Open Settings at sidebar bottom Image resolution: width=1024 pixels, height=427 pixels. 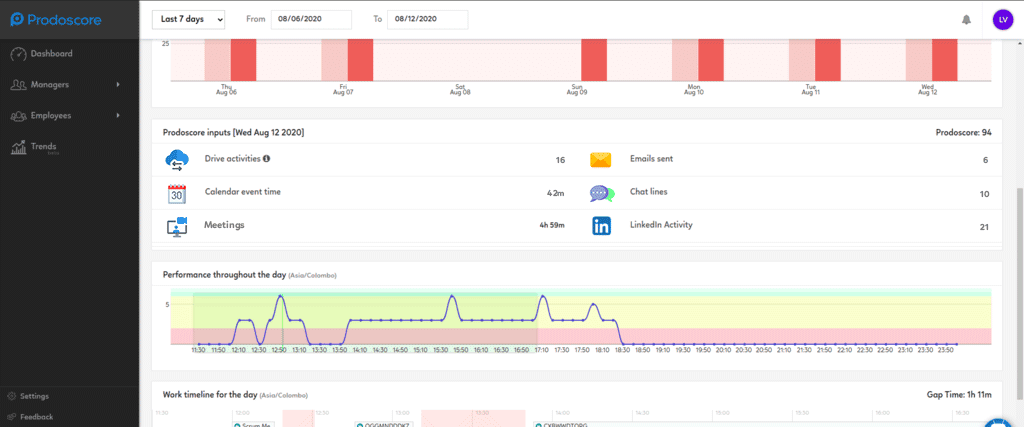coord(34,396)
